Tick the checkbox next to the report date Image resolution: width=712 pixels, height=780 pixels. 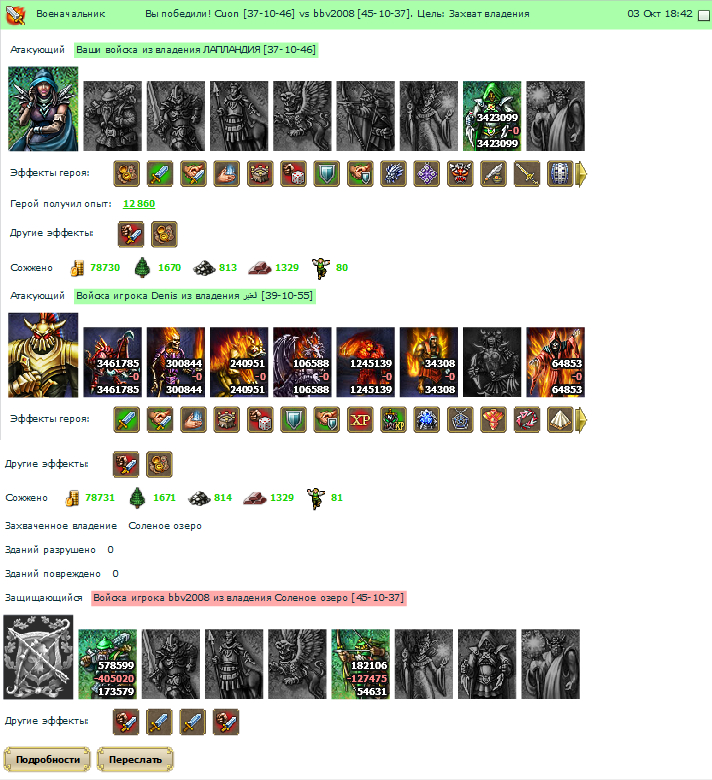tap(704, 15)
